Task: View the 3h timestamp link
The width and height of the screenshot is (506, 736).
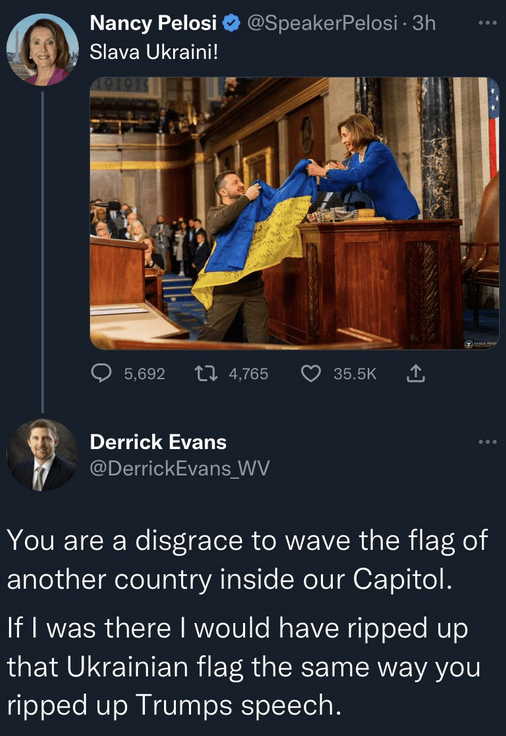Action: [x=424, y=23]
